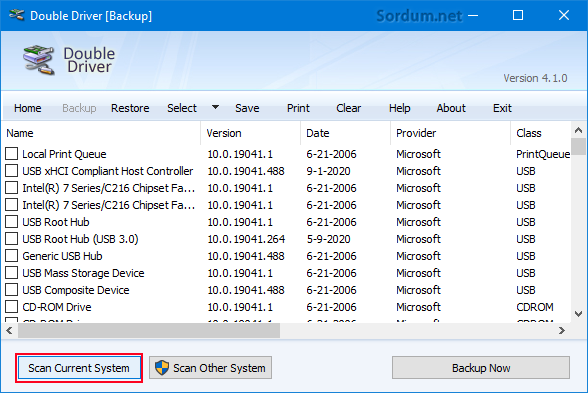This screenshot has width=588, height=393.
Task: Click the Double Driver logo icon
Action: tap(39, 60)
